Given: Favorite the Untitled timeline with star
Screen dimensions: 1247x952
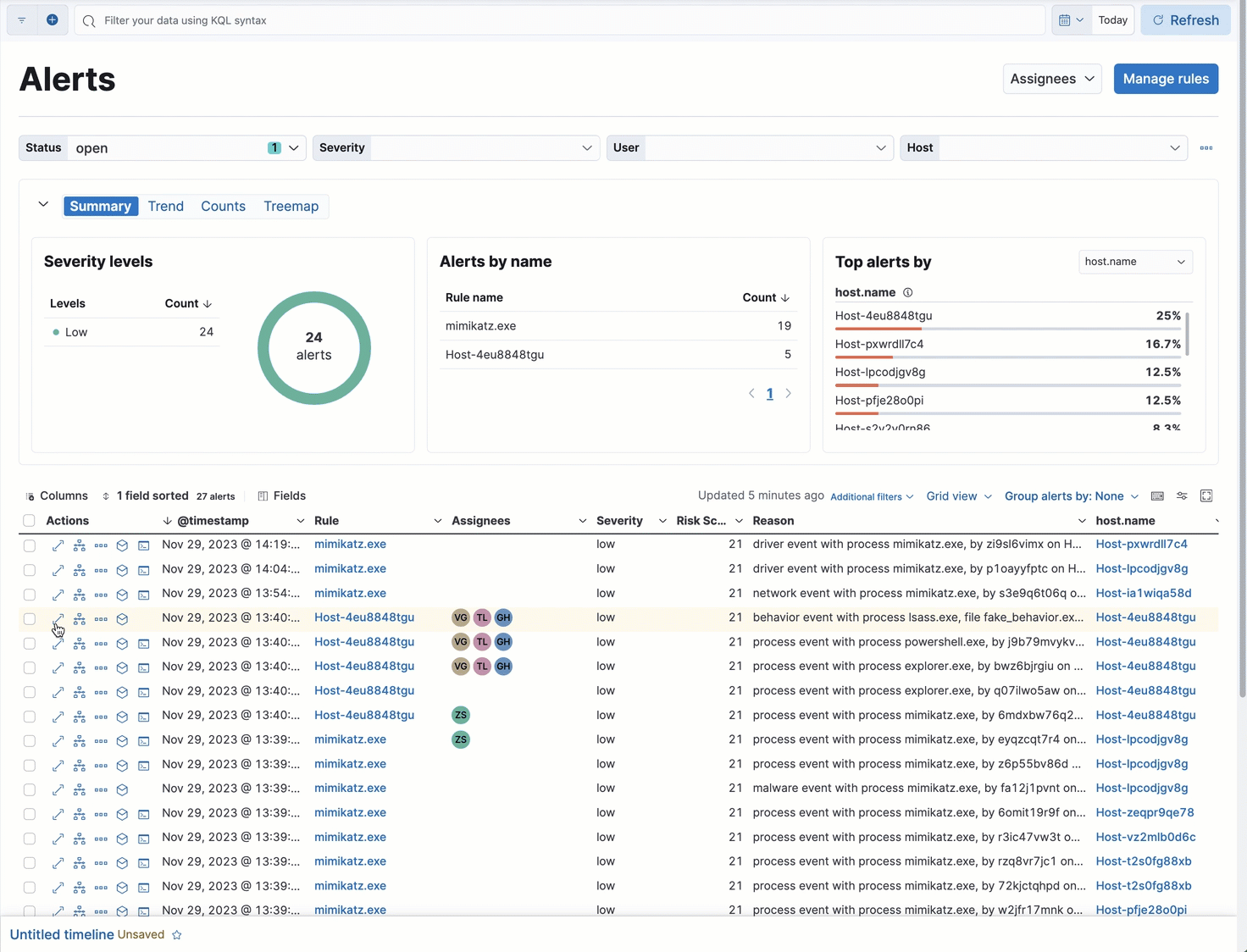Looking at the screenshot, I should (x=177, y=935).
